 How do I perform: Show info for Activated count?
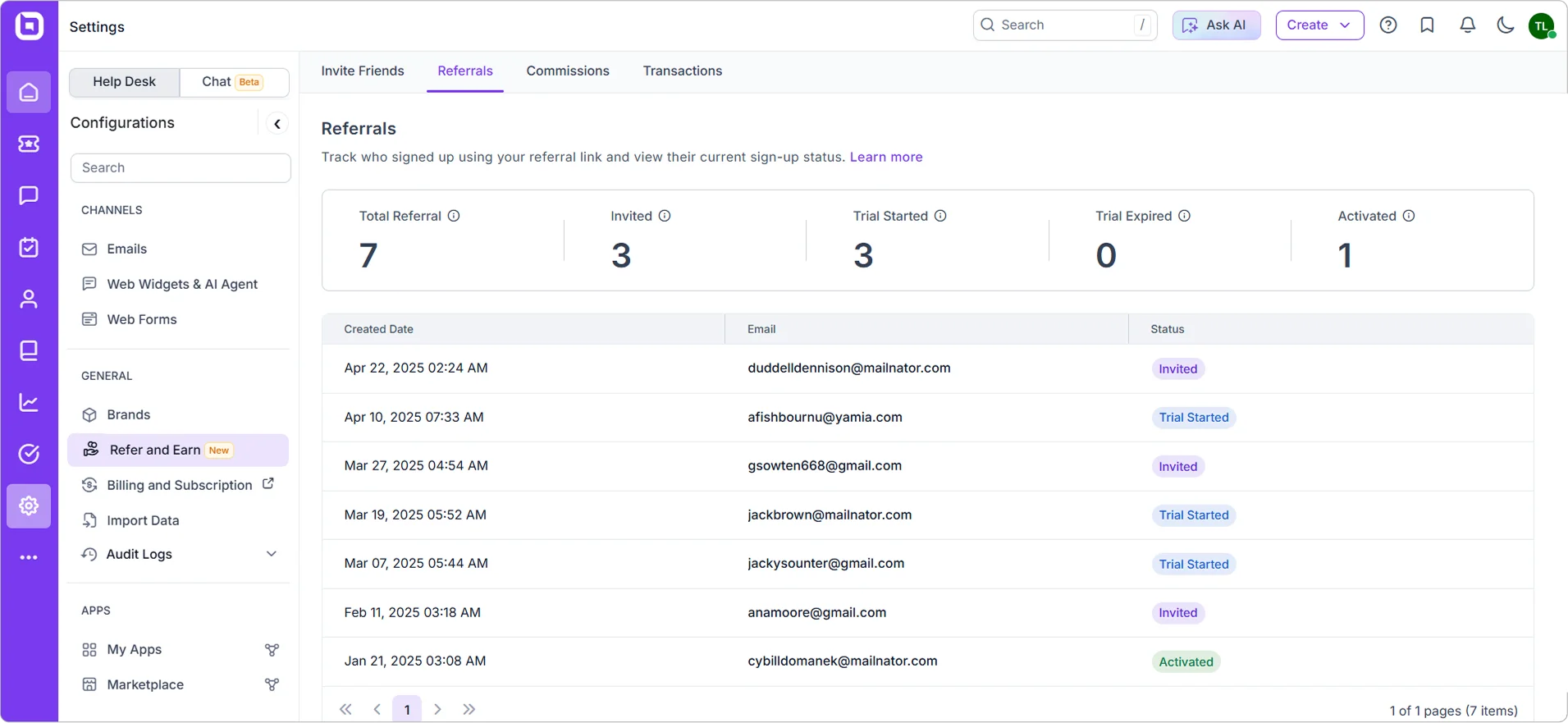(x=1409, y=216)
